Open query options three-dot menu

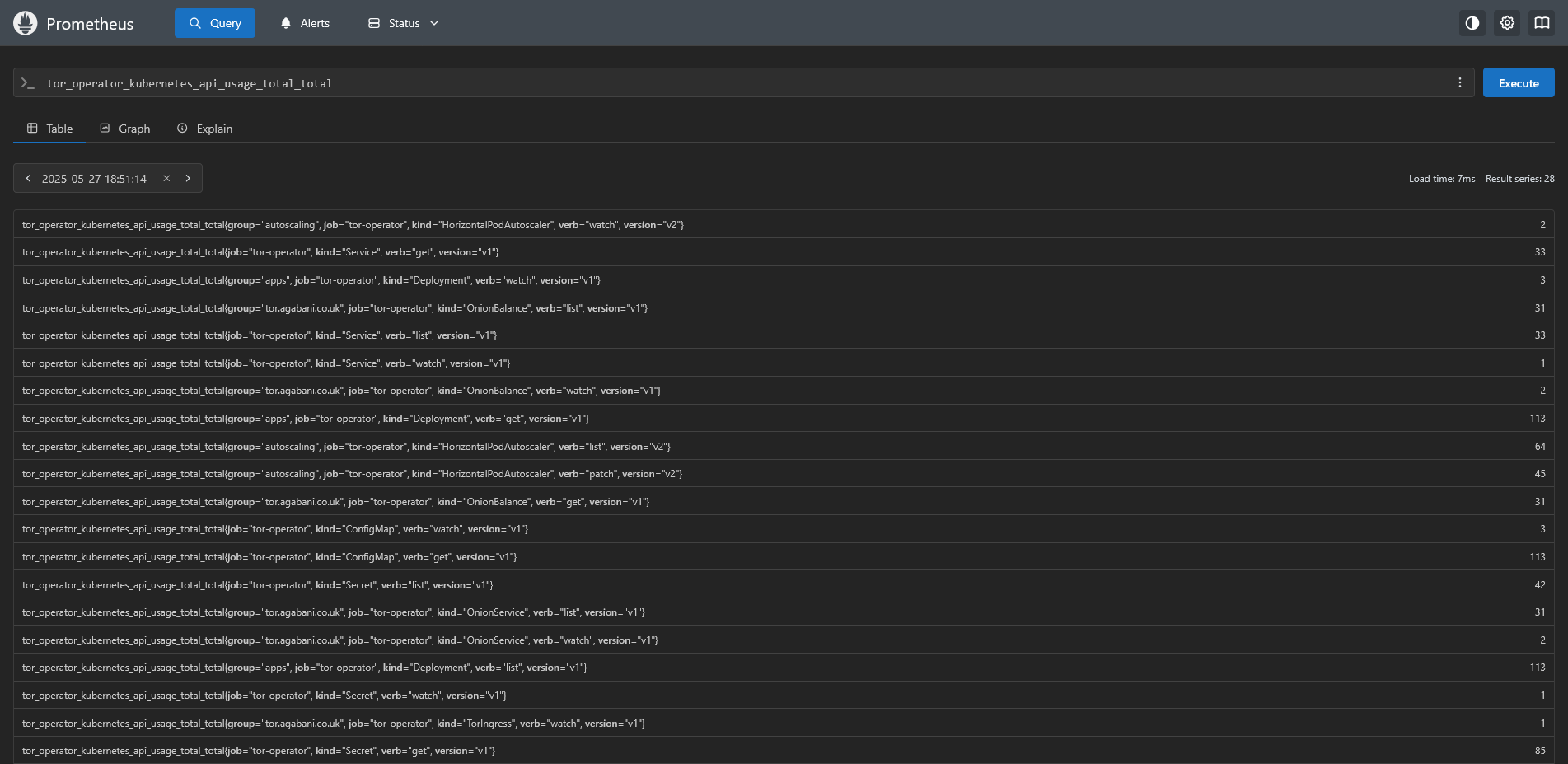click(x=1459, y=82)
